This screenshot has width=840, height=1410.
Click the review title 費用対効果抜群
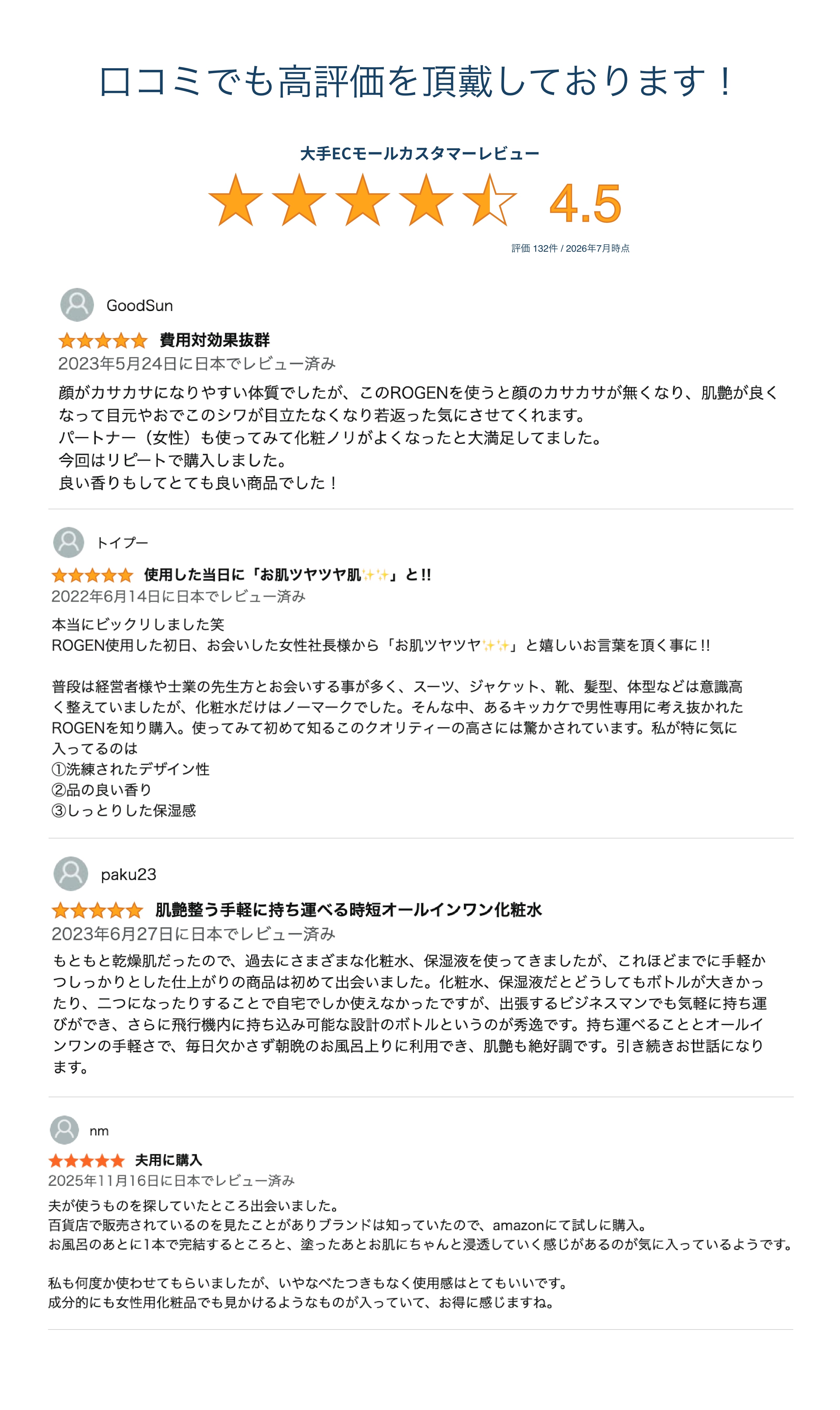coord(214,340)
